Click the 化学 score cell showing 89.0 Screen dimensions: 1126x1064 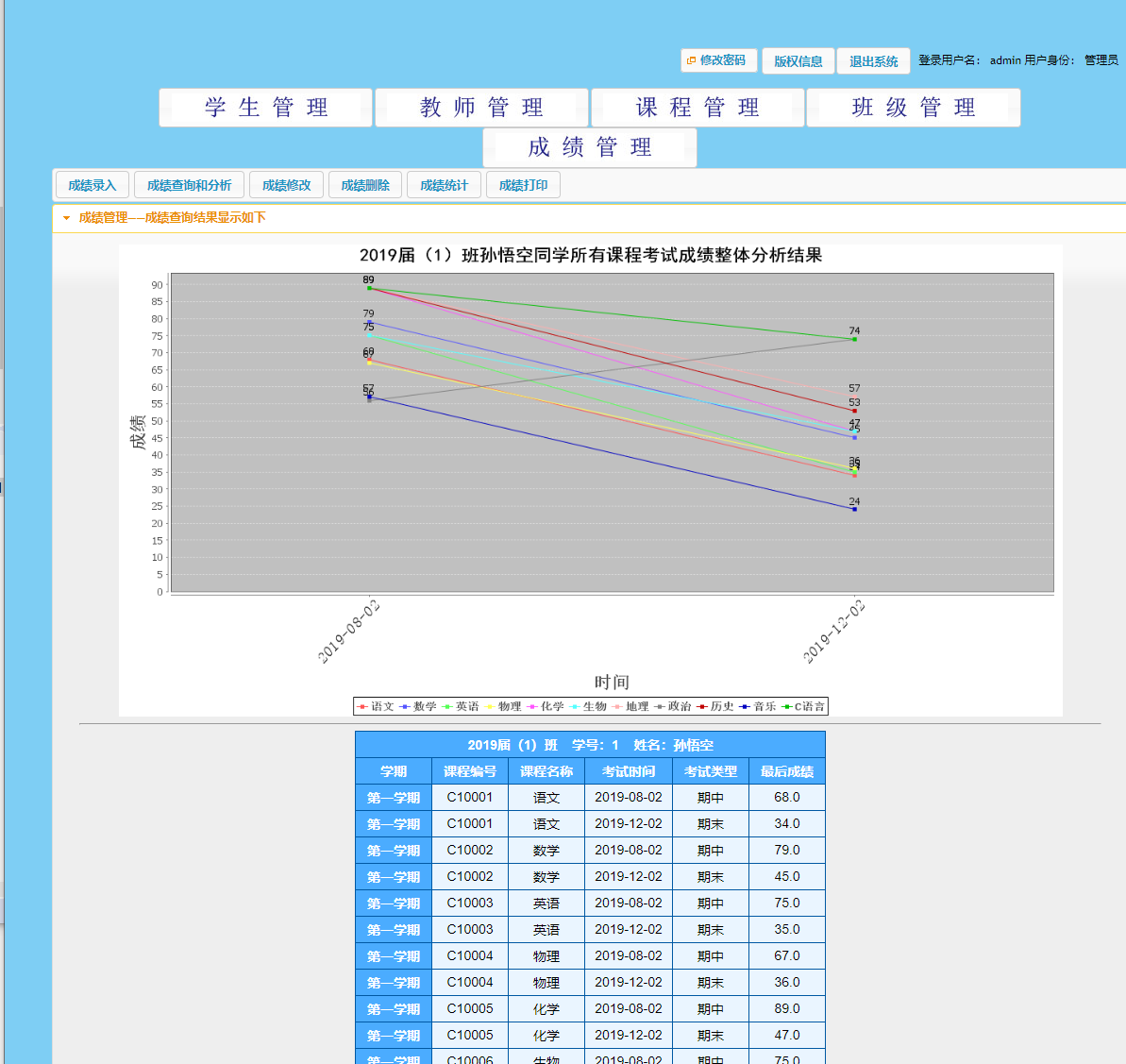coord(786,1008)
